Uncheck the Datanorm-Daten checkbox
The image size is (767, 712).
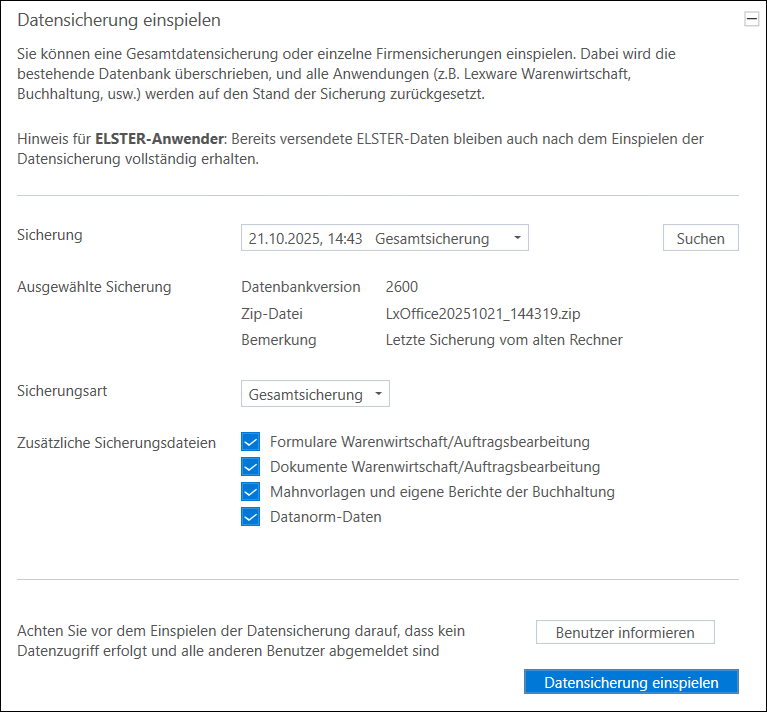click(x=251, y=517)
